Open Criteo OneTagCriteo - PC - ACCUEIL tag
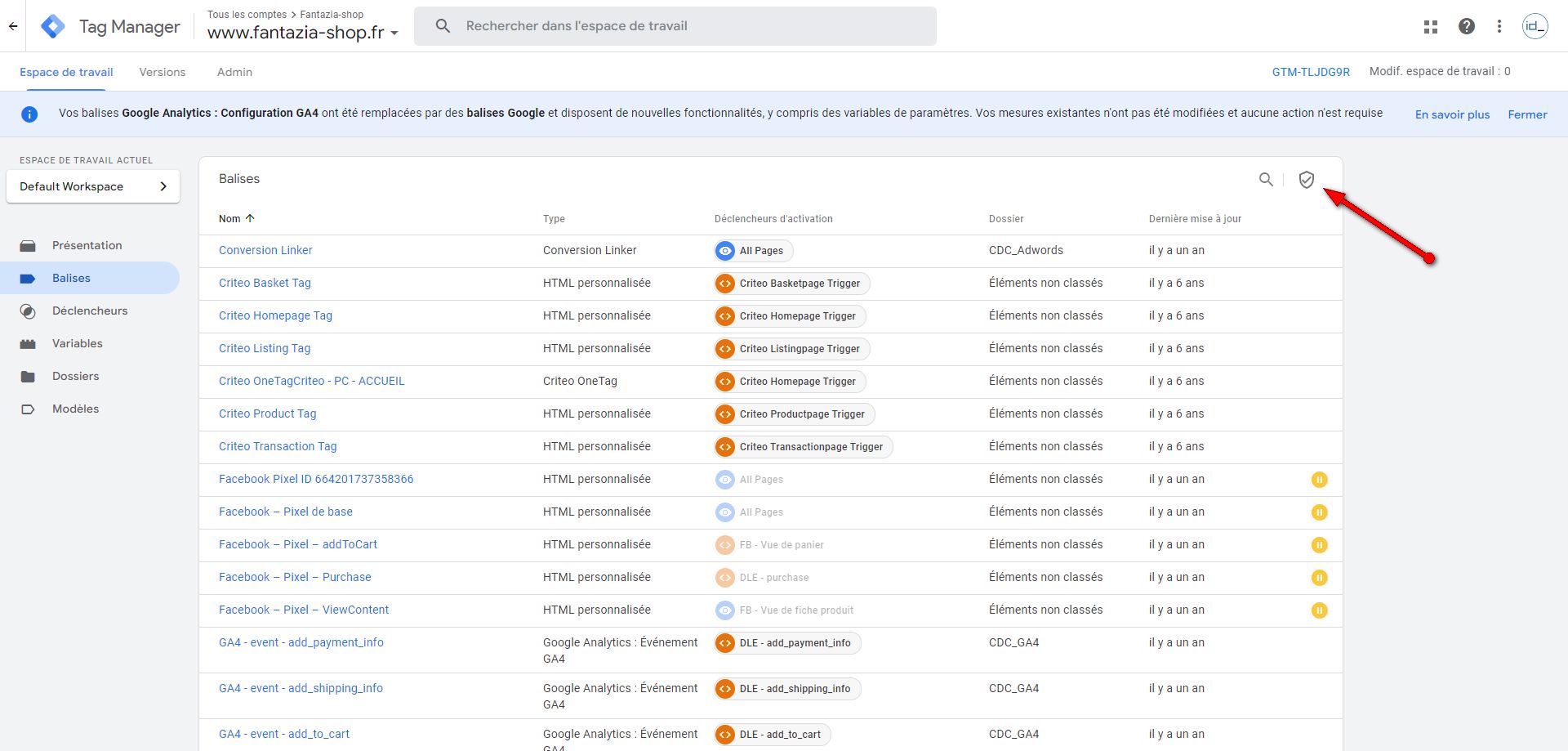This screenshot has width=1568, height=751. tap(311, 381)
